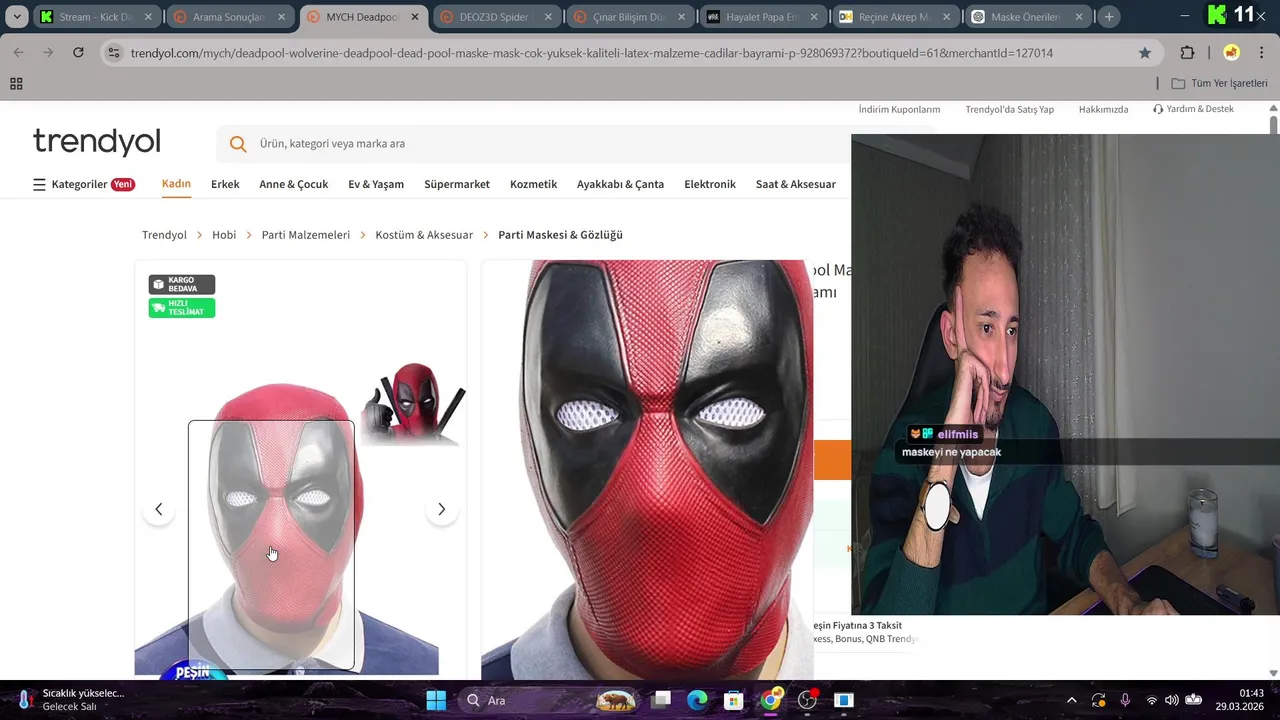Reload the page with the refresh icon
1280x720 pixels.
[x=78, y=53]
